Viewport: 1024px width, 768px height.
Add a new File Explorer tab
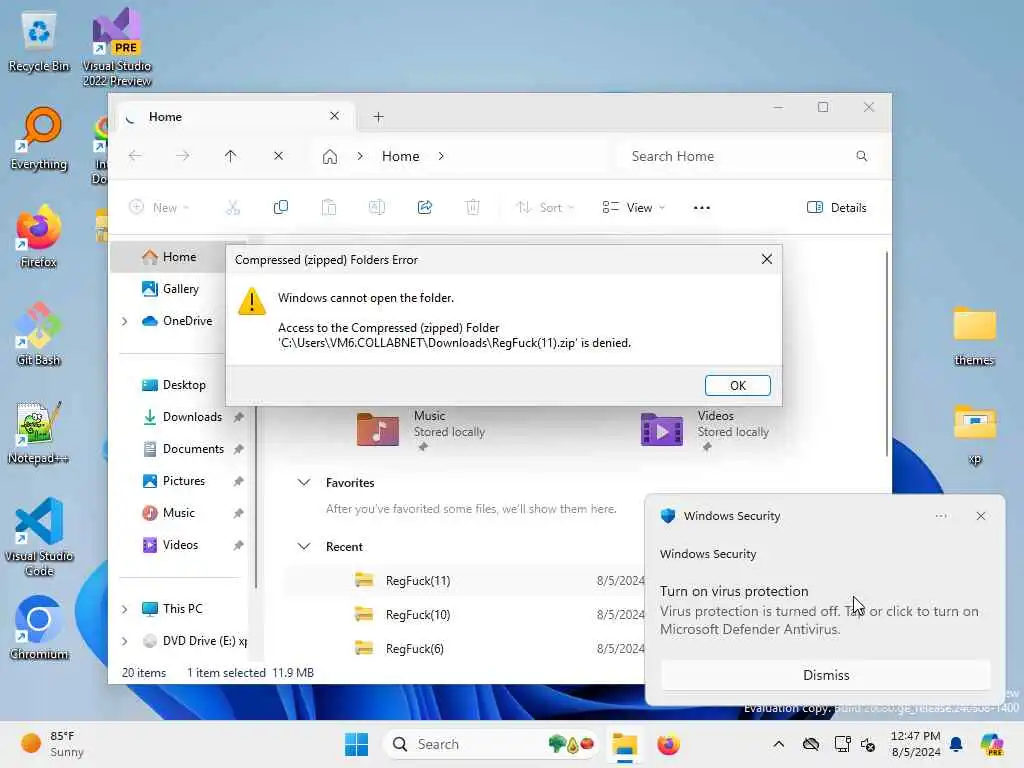pos(378,117)
